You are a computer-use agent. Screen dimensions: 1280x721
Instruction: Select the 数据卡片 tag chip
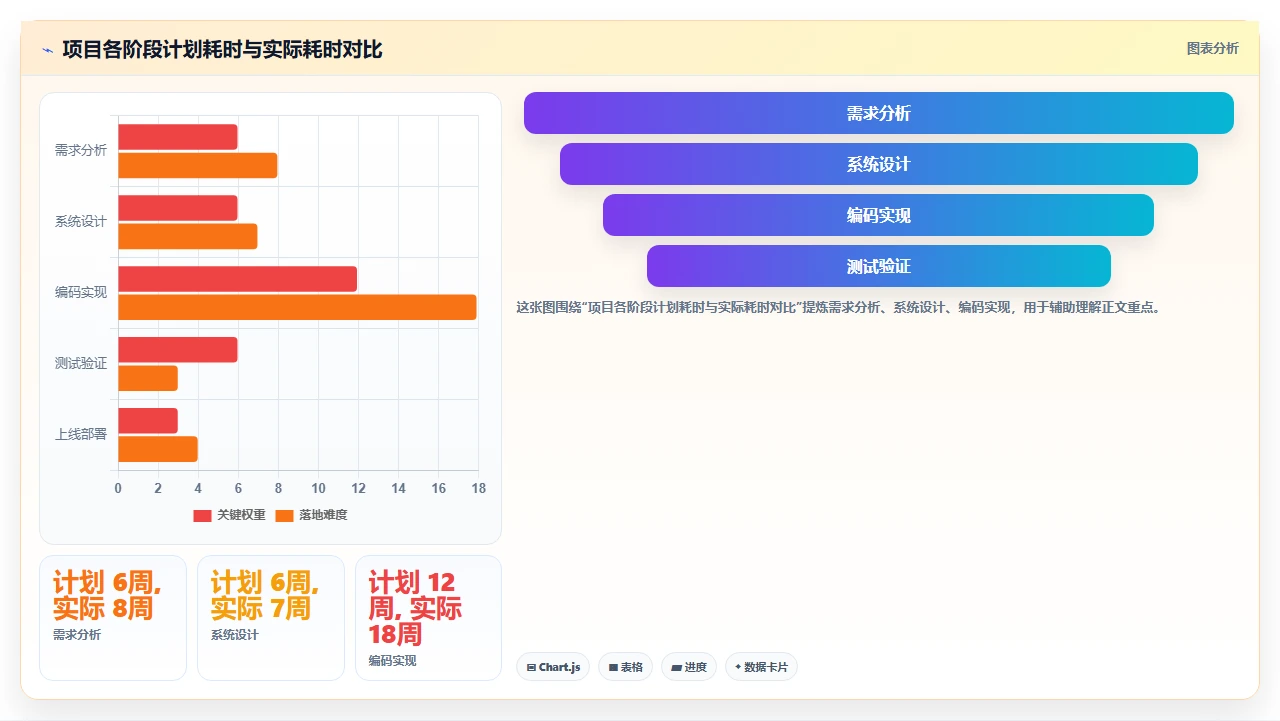(761, 667)
